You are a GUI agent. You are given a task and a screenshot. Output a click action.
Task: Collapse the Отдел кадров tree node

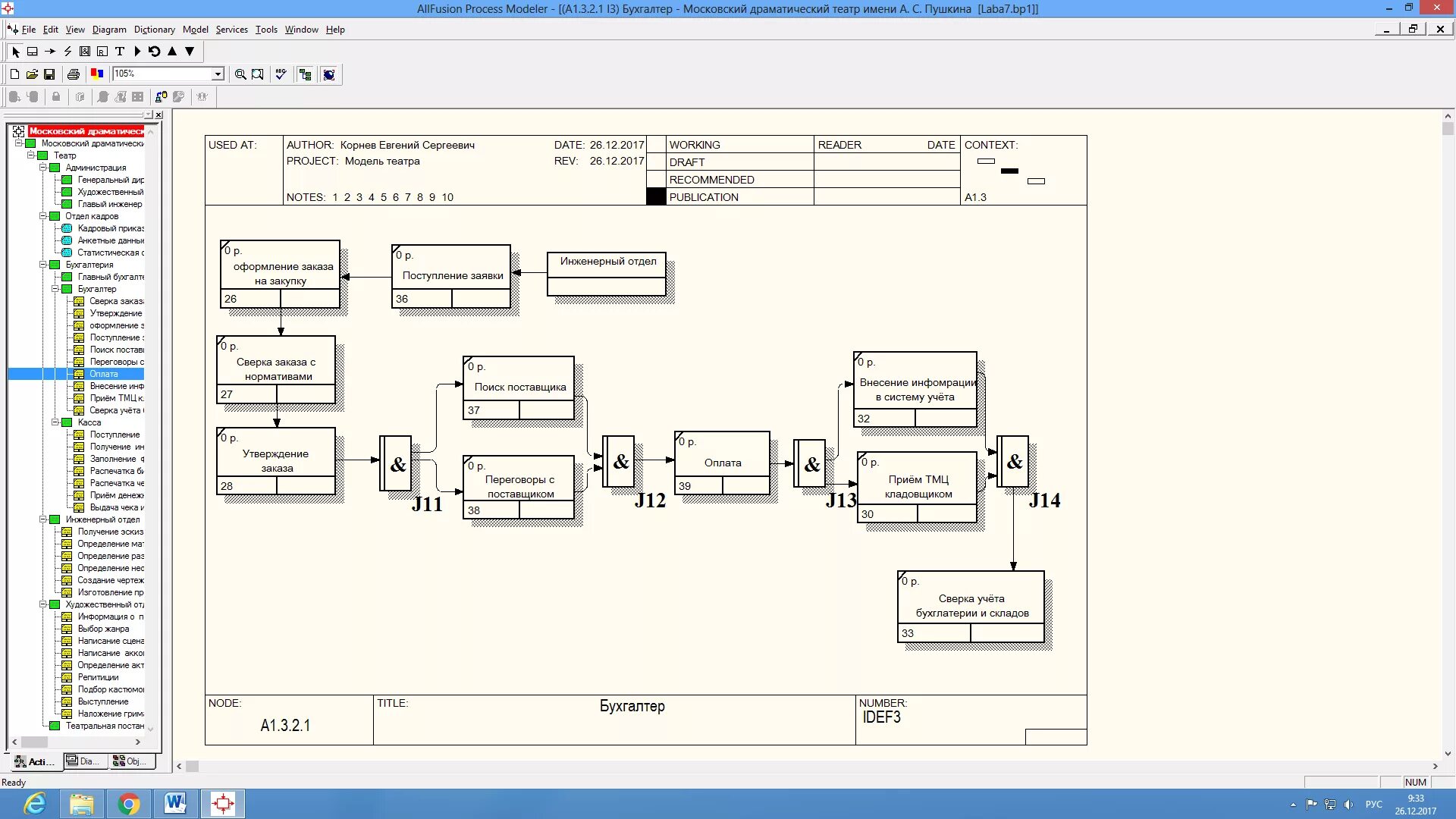click(x=43, y=216)
